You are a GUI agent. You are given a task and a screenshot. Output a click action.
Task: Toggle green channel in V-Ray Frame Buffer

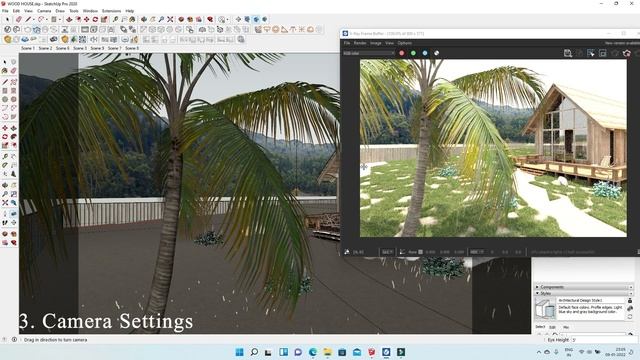[x=413, y=53]
